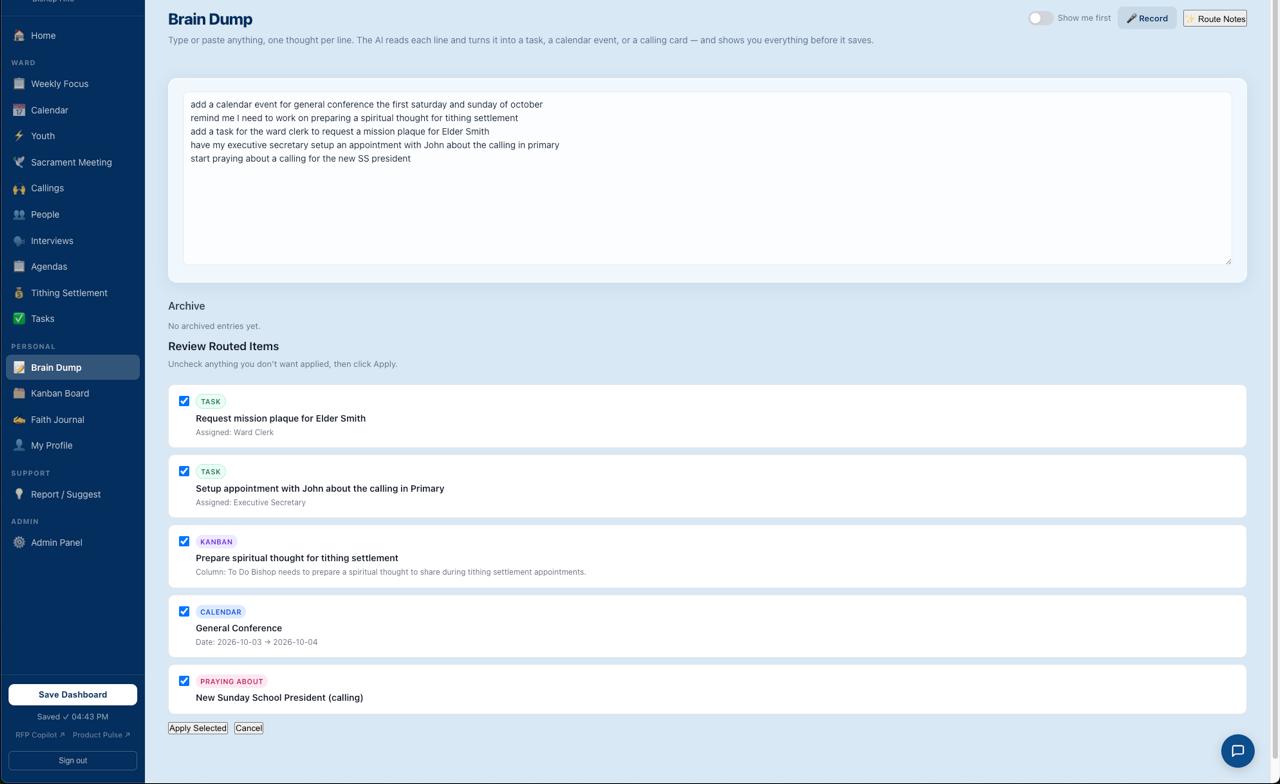This screenshot has height=784, width=1280.
Task: Click the Faith Journal writing icon
Action: [x=19, y=420]
